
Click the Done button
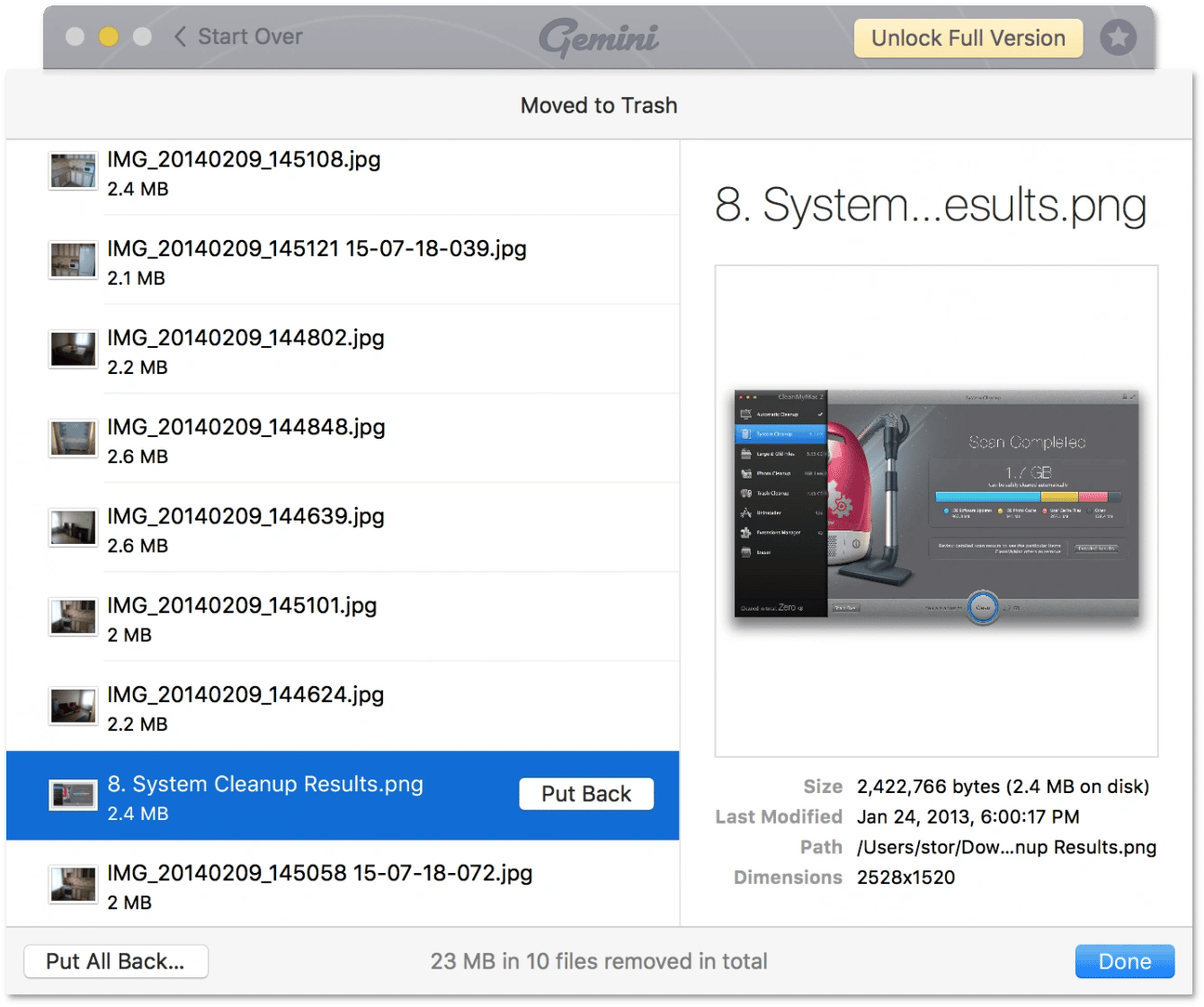coord(1125,961)
